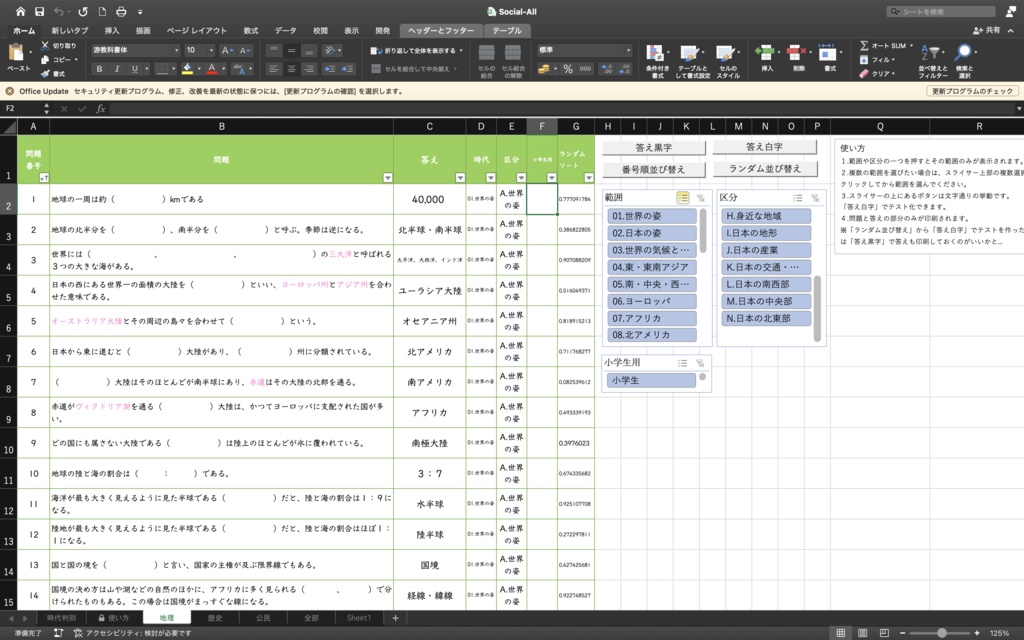Click the オートSUM icon
1024x640 pixels.
click(863, 45)
